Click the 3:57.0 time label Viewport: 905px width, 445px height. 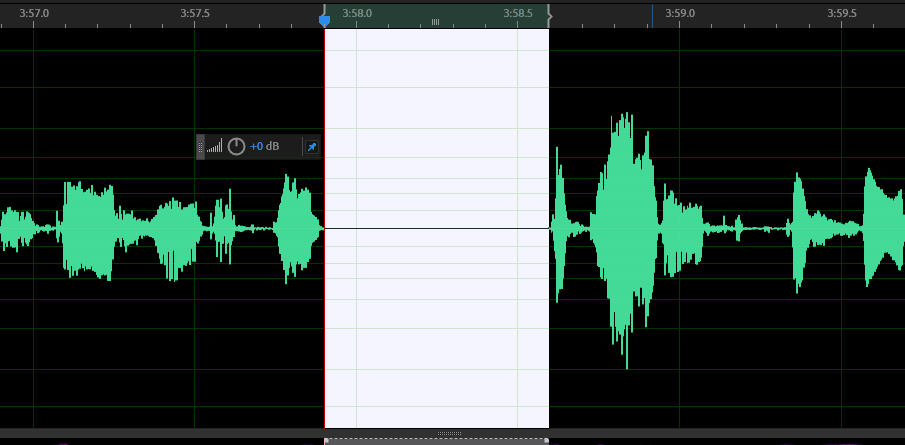click(34, 13)
